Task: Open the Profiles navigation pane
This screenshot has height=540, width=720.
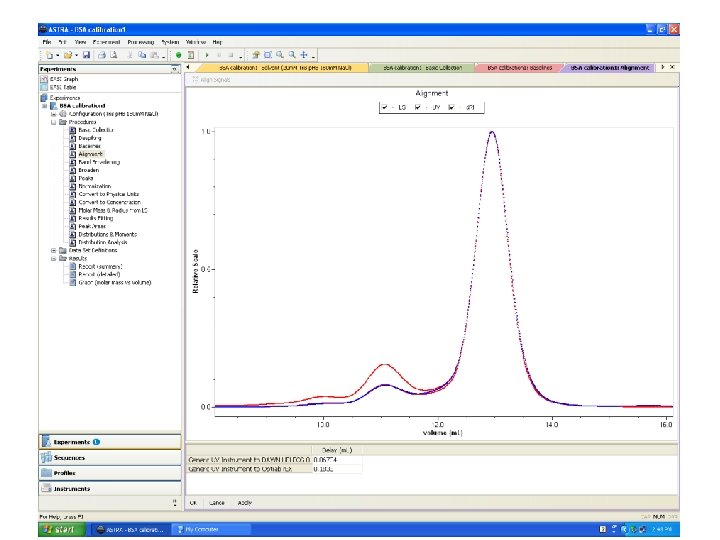Action: point(110,473)
